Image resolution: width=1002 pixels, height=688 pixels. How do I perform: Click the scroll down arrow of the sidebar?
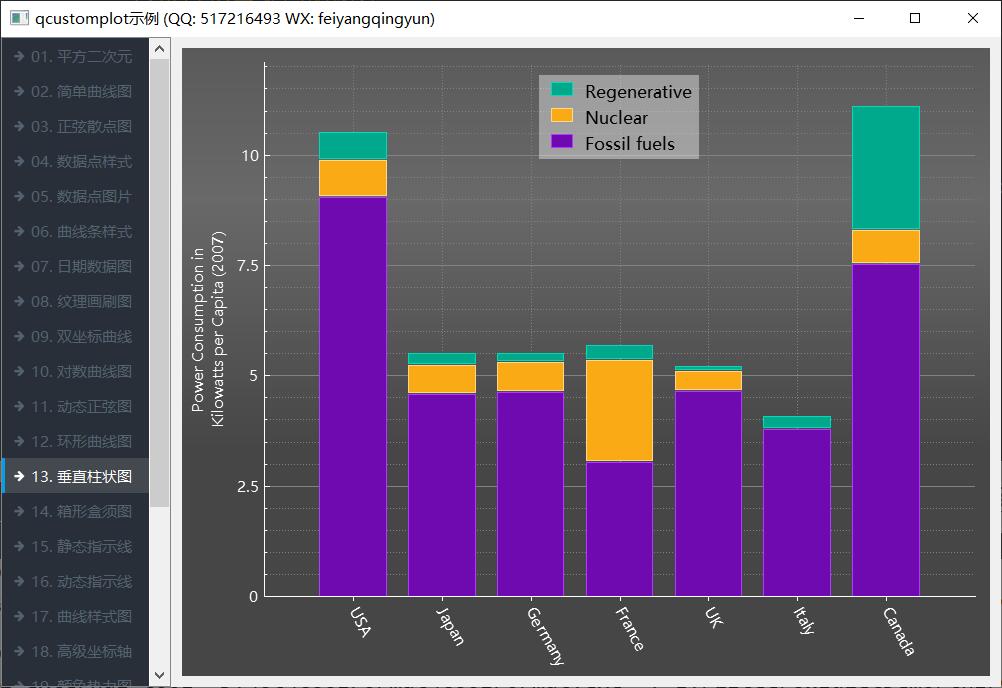point(160,676)
